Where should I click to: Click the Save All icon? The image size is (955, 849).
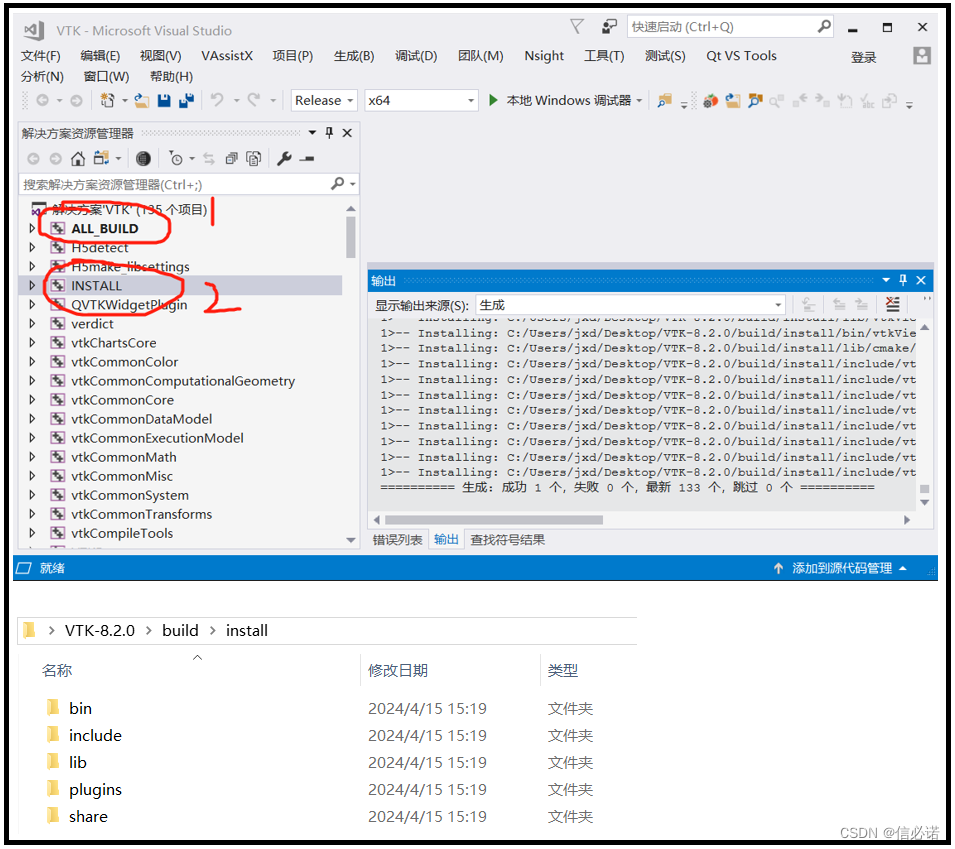click(x=186, y=101)
